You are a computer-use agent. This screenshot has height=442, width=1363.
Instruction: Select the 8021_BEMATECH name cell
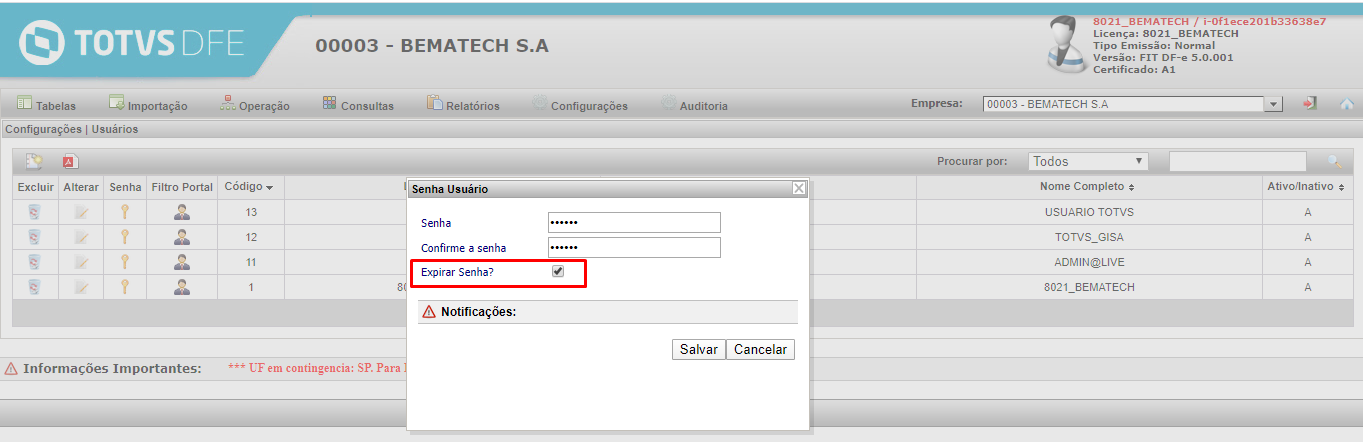click(1088, 287)
